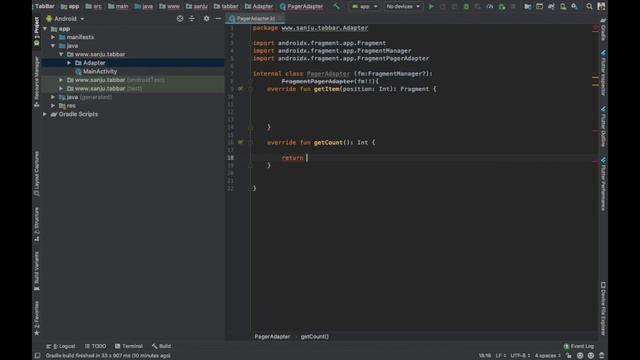Viewport: 640px width, 360px height.
Task: Toggle the Resource Manager side panel
Action: 37,81
